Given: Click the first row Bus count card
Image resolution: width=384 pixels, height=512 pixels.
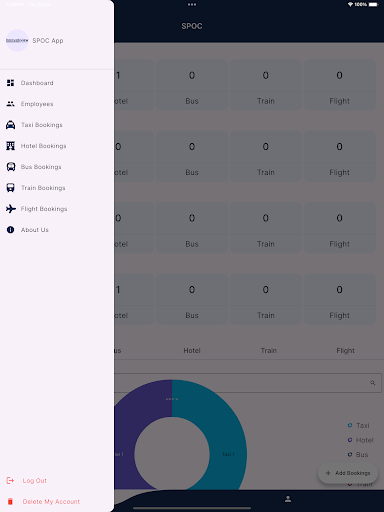Looking at the screenshot, I should (x=192, y=85).
